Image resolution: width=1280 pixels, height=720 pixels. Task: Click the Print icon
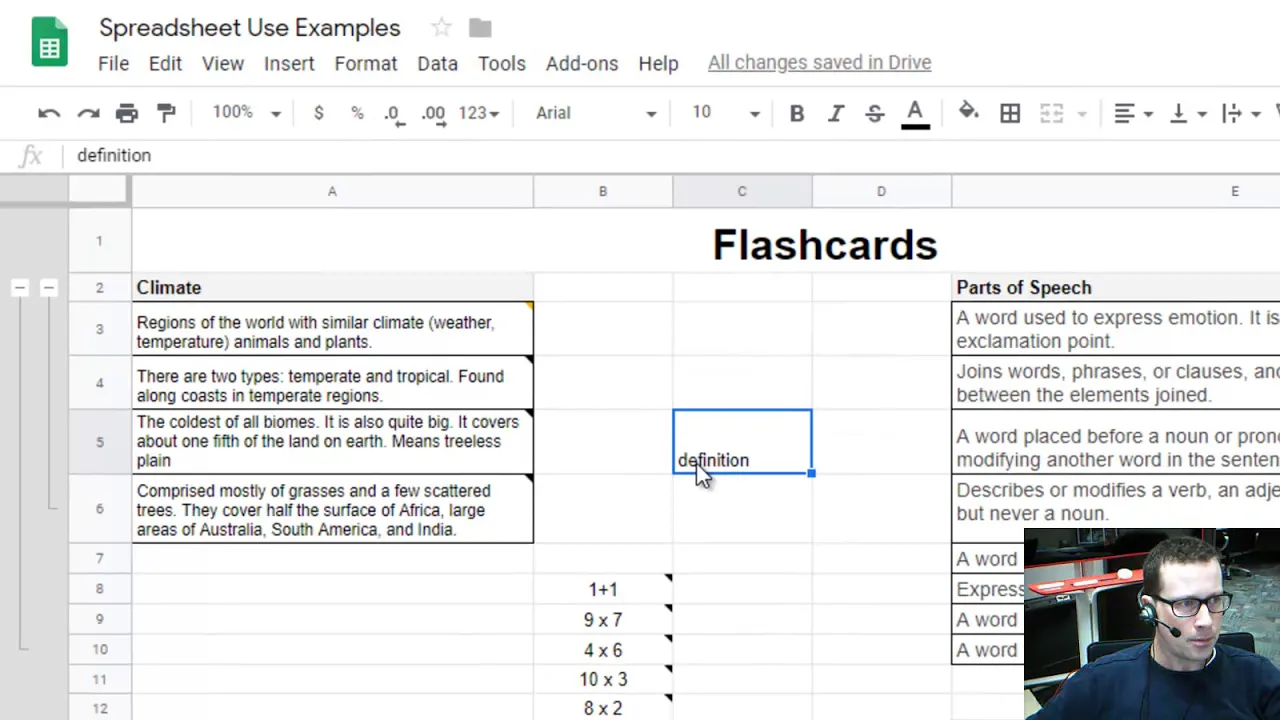127,113
